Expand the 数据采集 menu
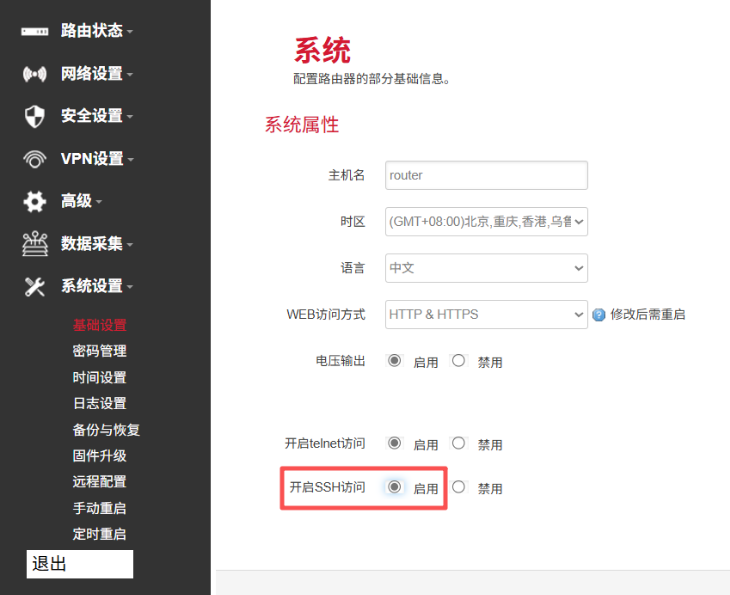The image size is (730, 595). 96,244
